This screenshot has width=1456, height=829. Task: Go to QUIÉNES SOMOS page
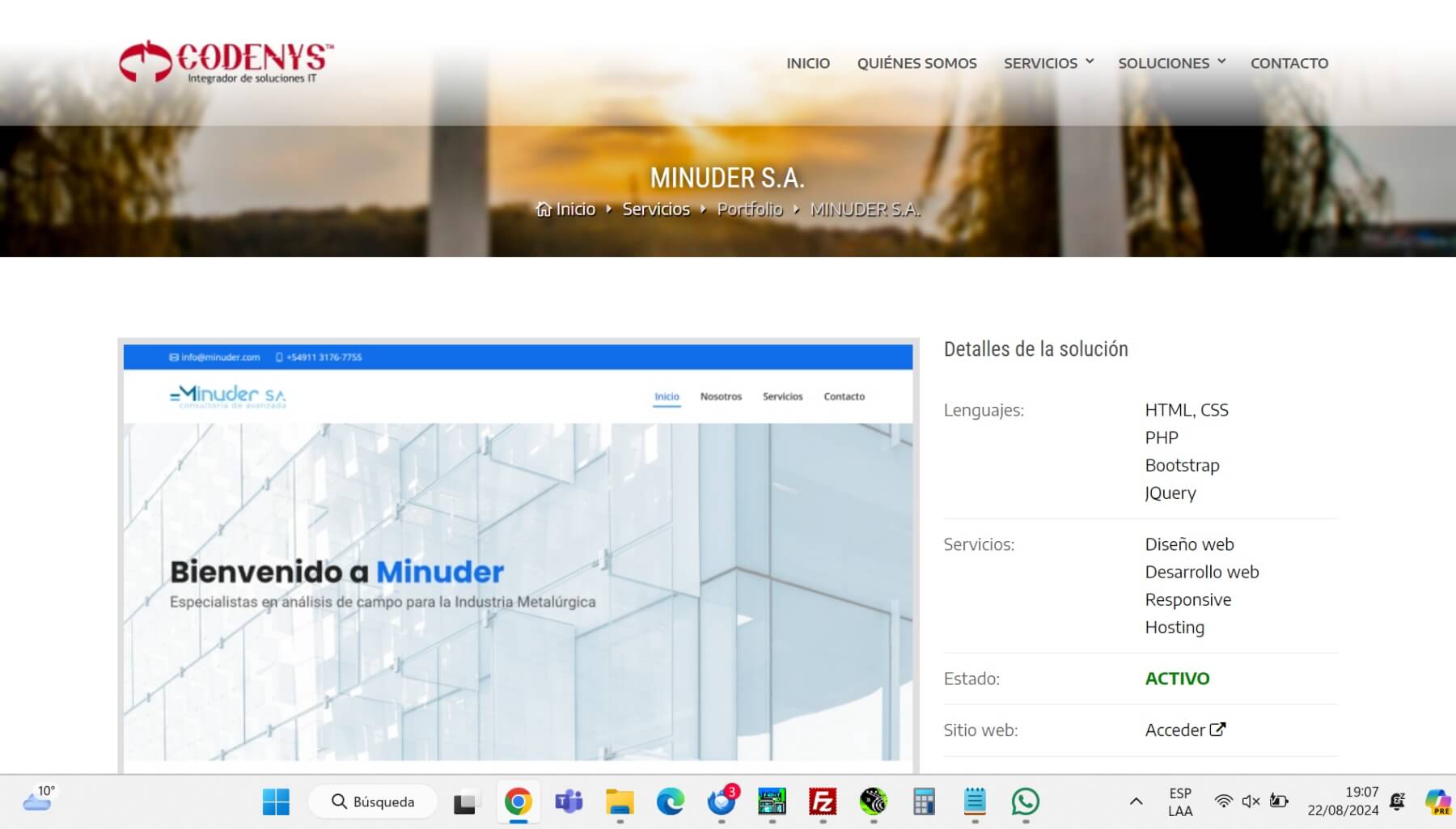(x=916, y=63)
